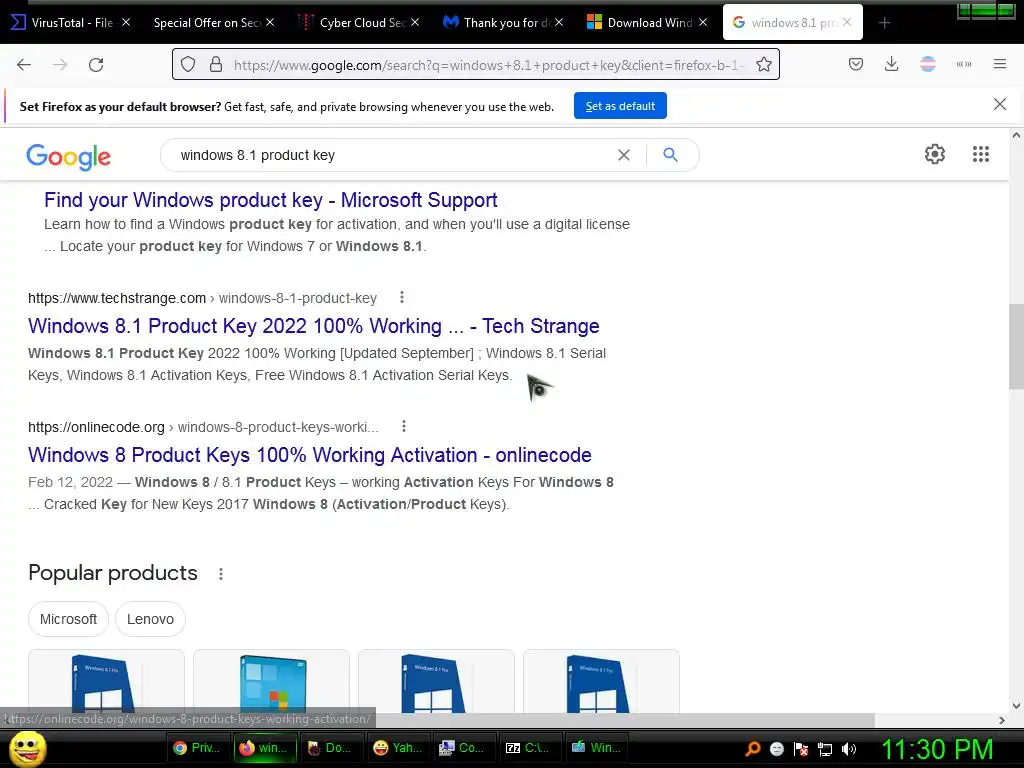Click the orange search tray icon
This screenshot has height=768, width=1024.
(x=753, y=748)
